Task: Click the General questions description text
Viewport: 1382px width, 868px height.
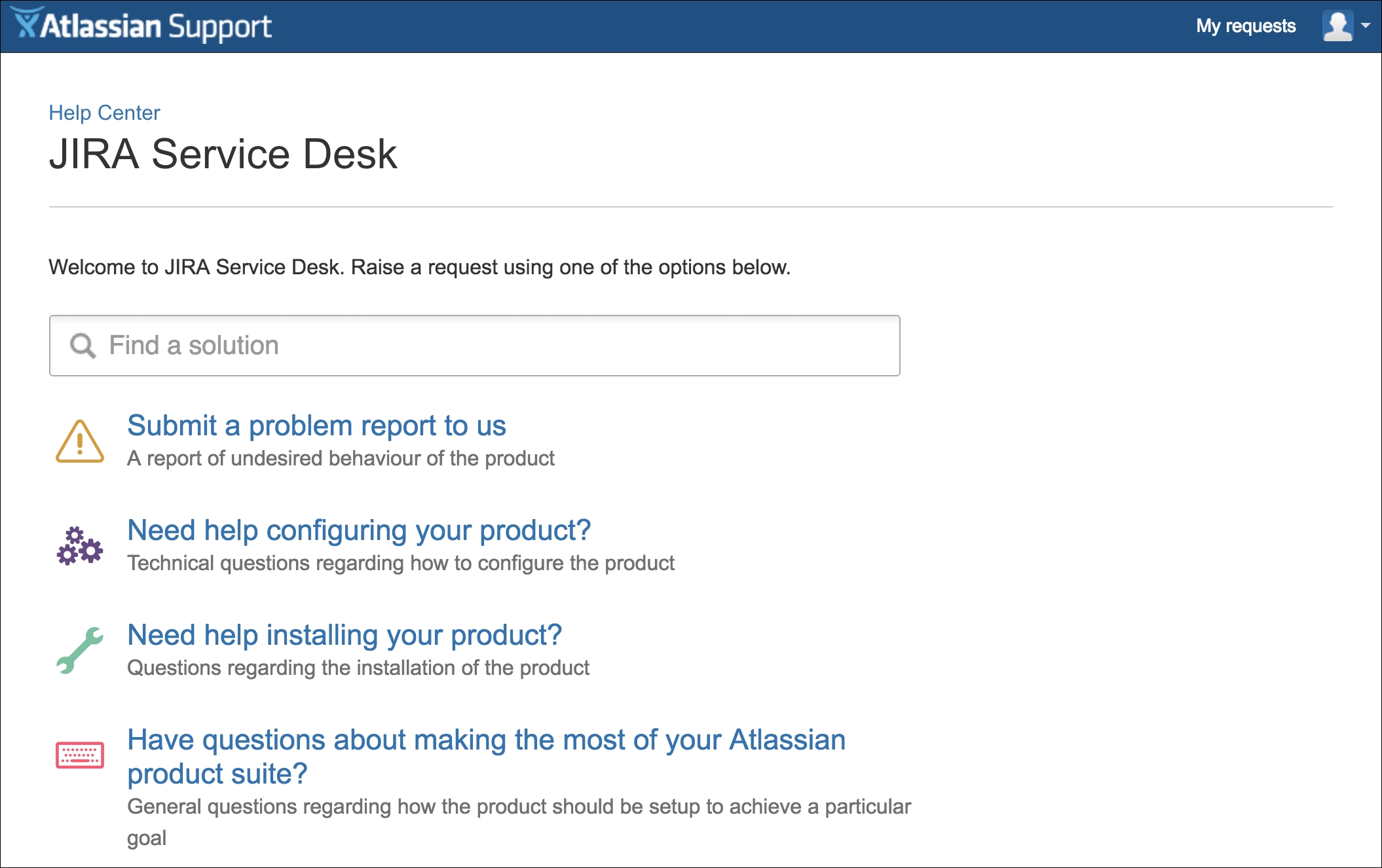Action: (519, 822)
